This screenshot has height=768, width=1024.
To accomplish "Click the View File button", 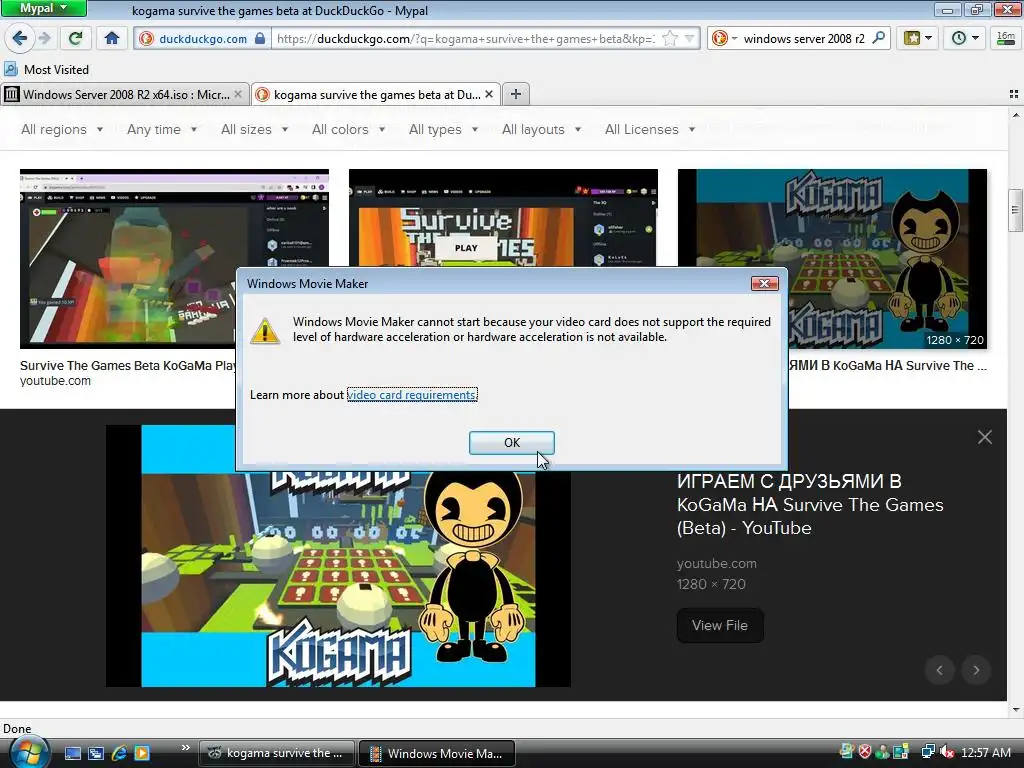I will click(x=720, y=625).
